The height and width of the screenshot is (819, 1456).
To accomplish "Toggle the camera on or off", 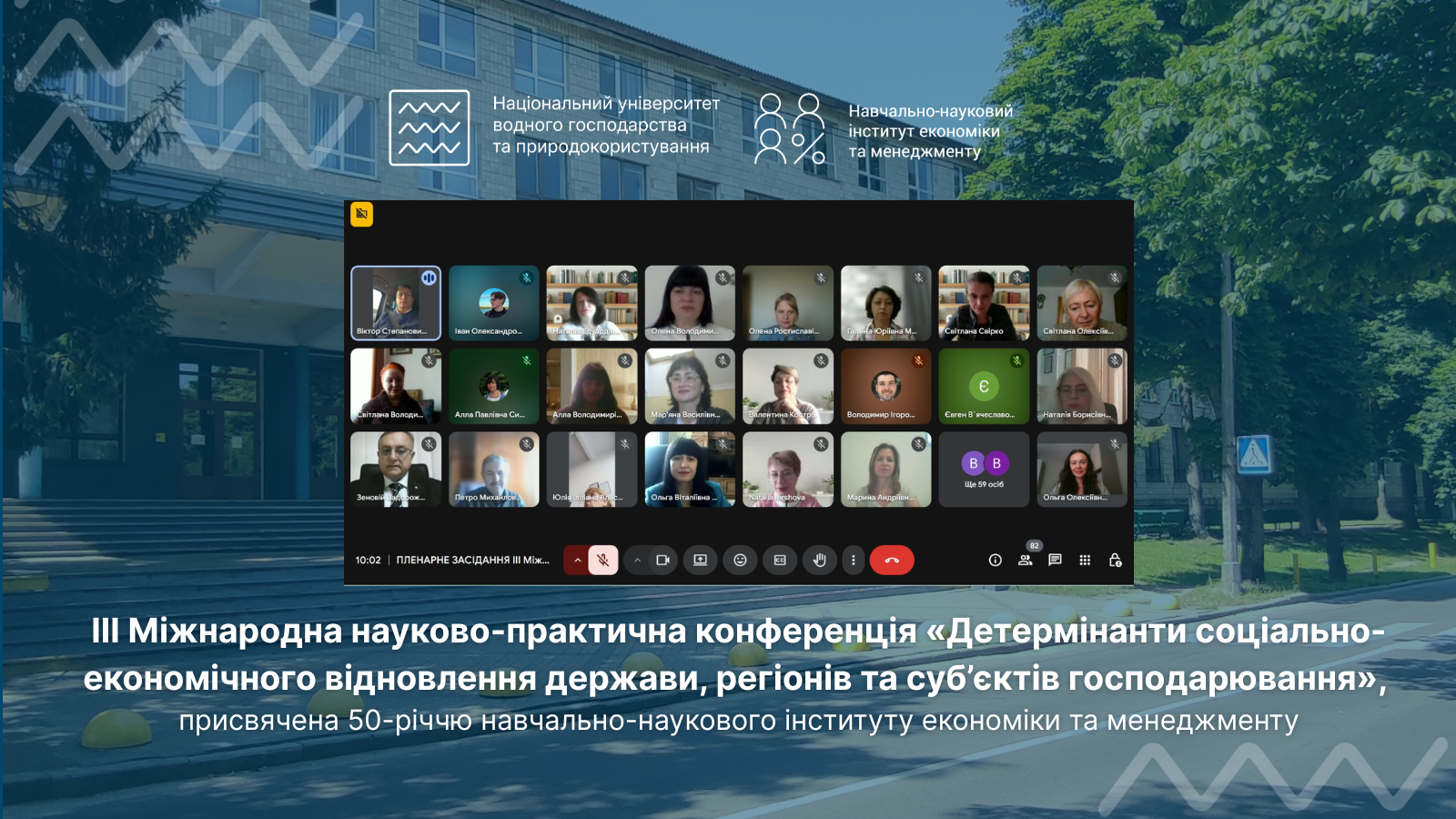I will [662, 561].
